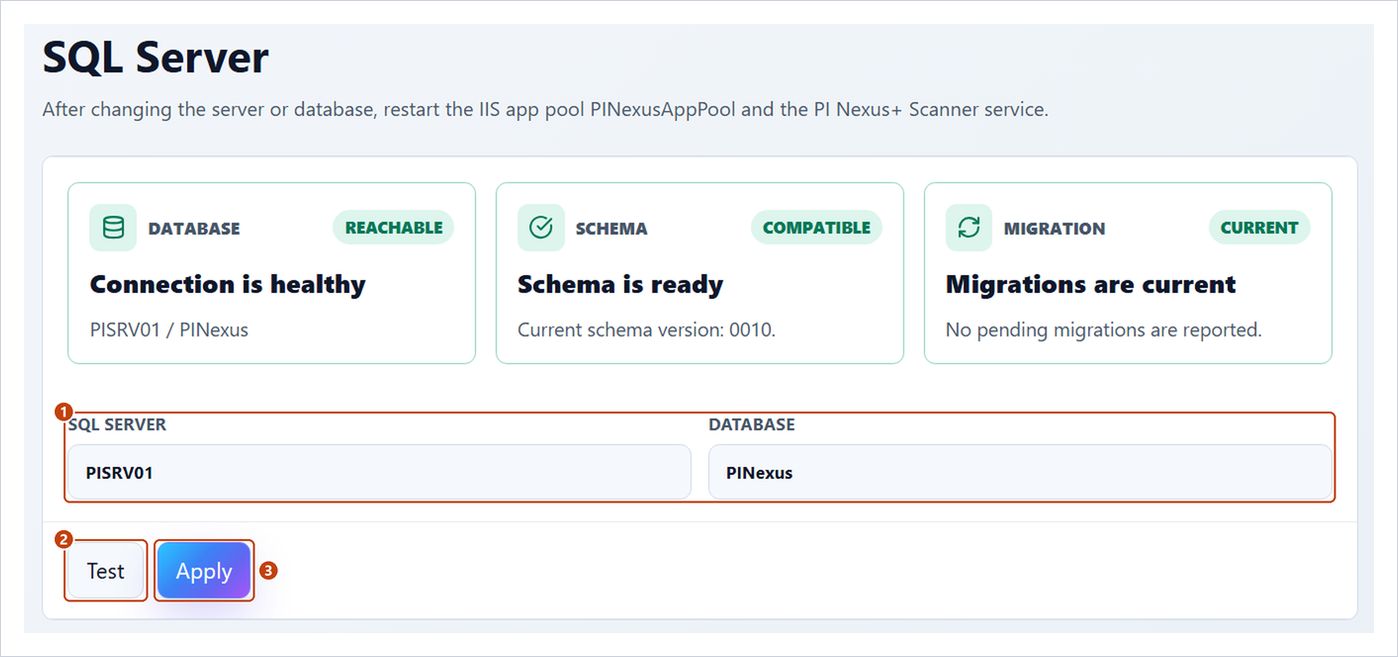This screenshot has height=657, width=1398.
Task: Click 'Current schema version: 0010.' text
Action: tap(646, 330)
